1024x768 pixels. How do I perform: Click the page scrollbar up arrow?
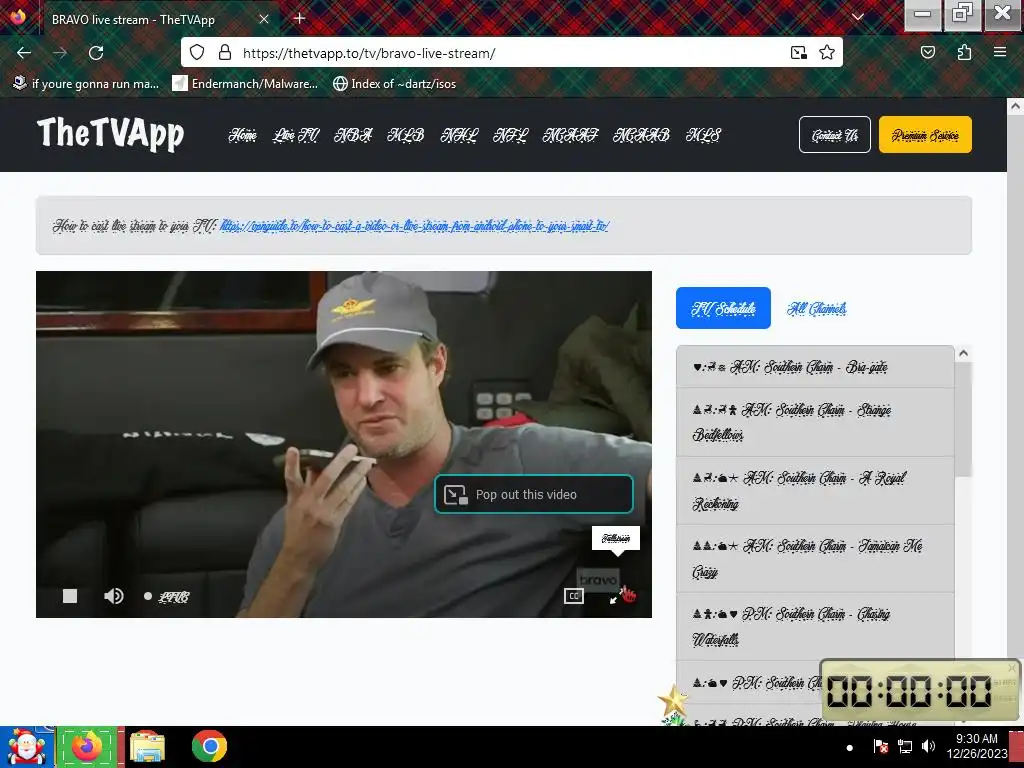(1016, 106)
